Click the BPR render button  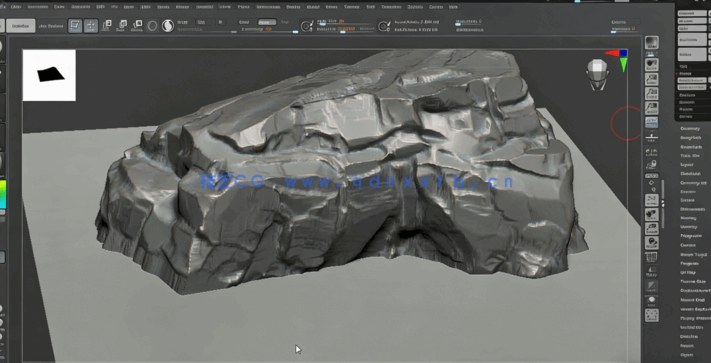[652, 43]
